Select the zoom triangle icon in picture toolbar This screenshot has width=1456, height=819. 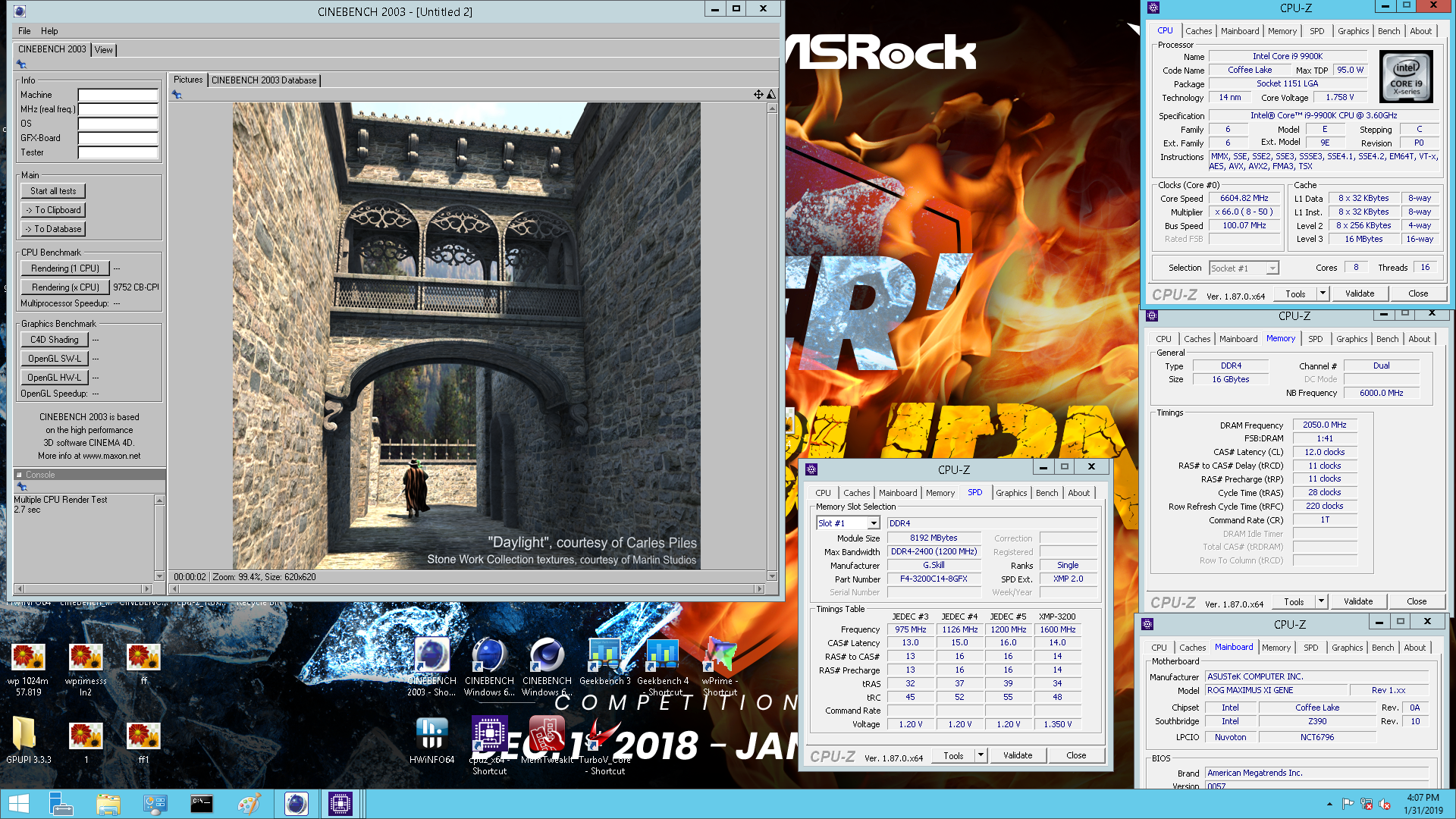771,94
